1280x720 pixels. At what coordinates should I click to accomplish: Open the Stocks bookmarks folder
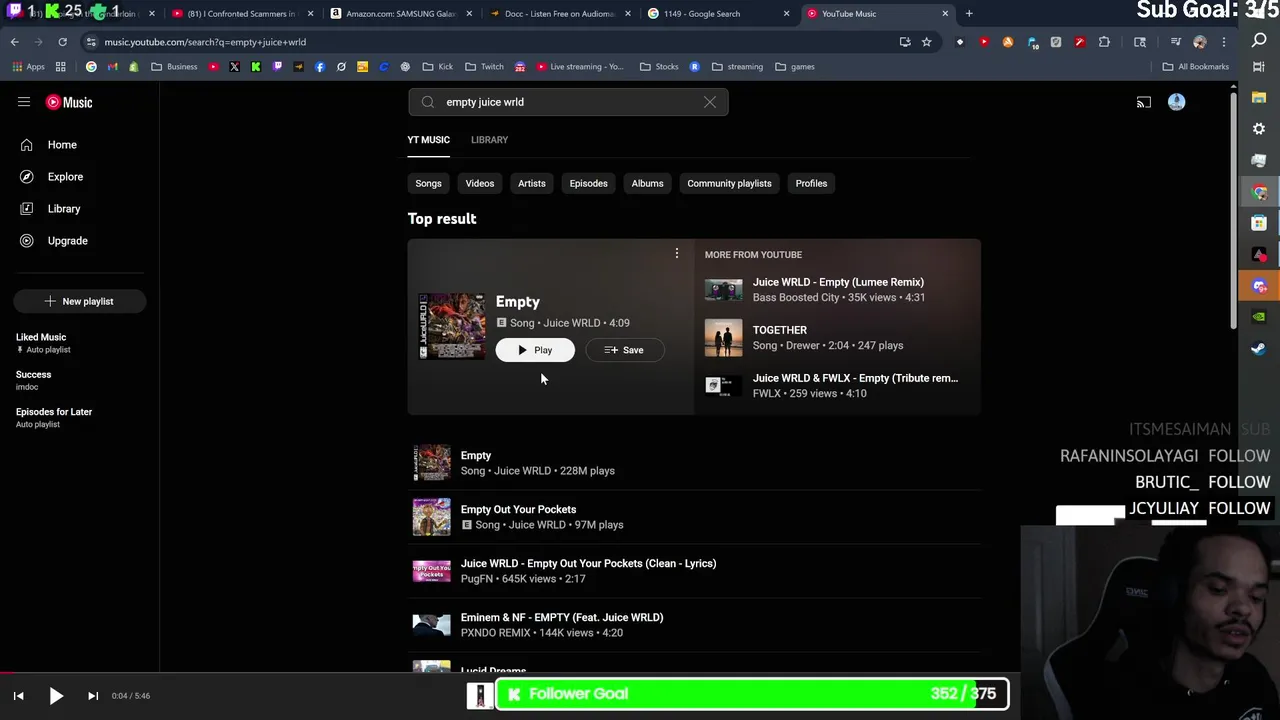[x=659, y=67]
